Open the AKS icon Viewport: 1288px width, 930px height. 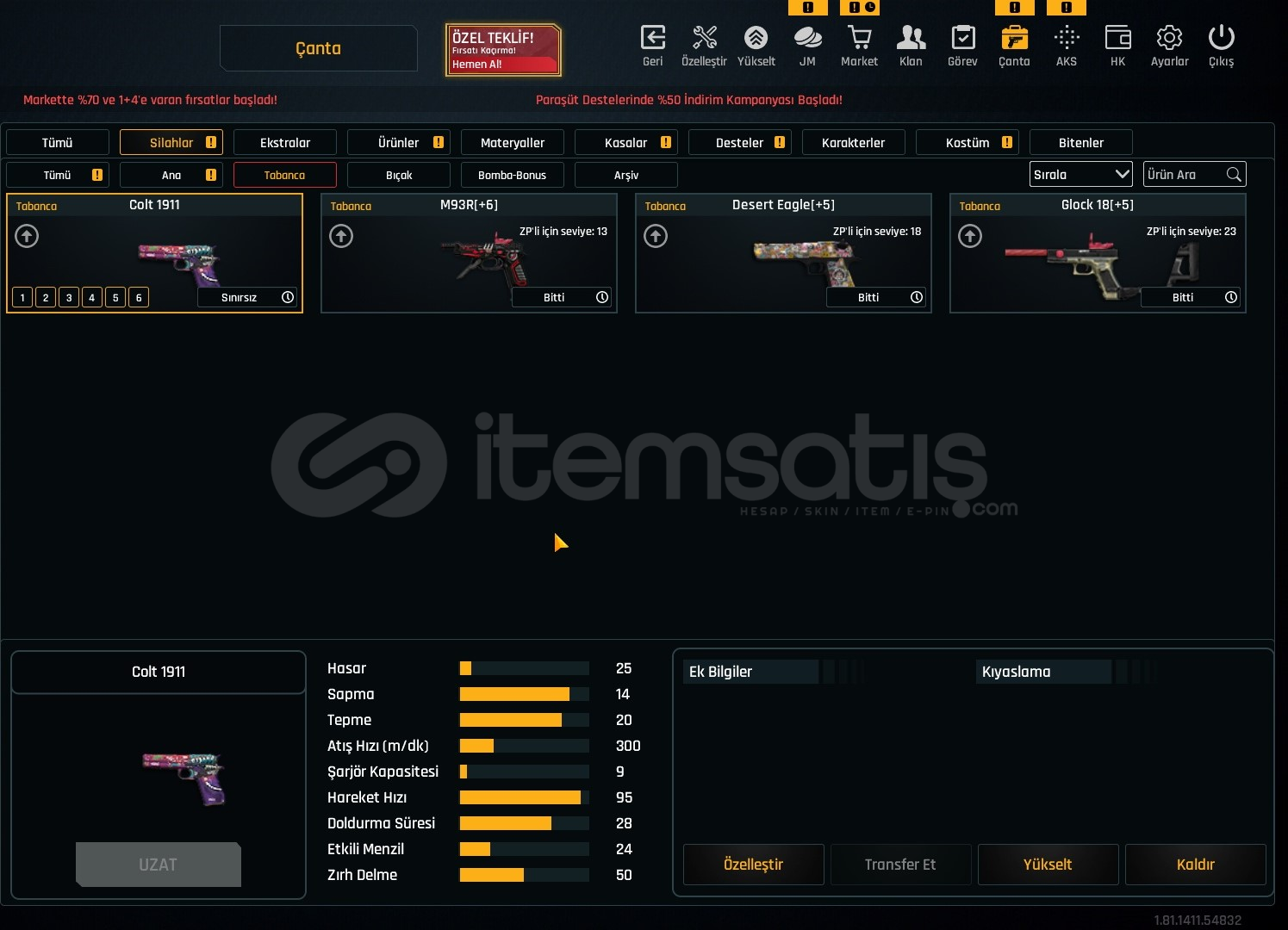click(1066, 38)
